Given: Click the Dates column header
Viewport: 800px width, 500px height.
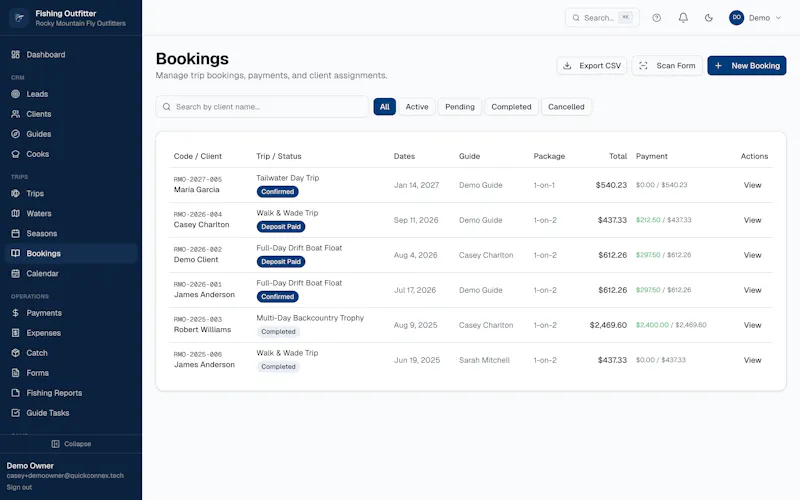Looking at the screenshot, I should pyautogui.click(x=404, y=156).
